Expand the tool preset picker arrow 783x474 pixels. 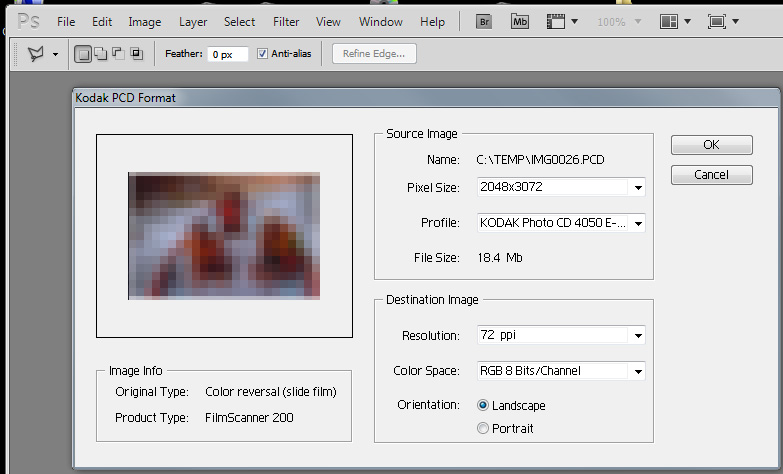(55, 54)
